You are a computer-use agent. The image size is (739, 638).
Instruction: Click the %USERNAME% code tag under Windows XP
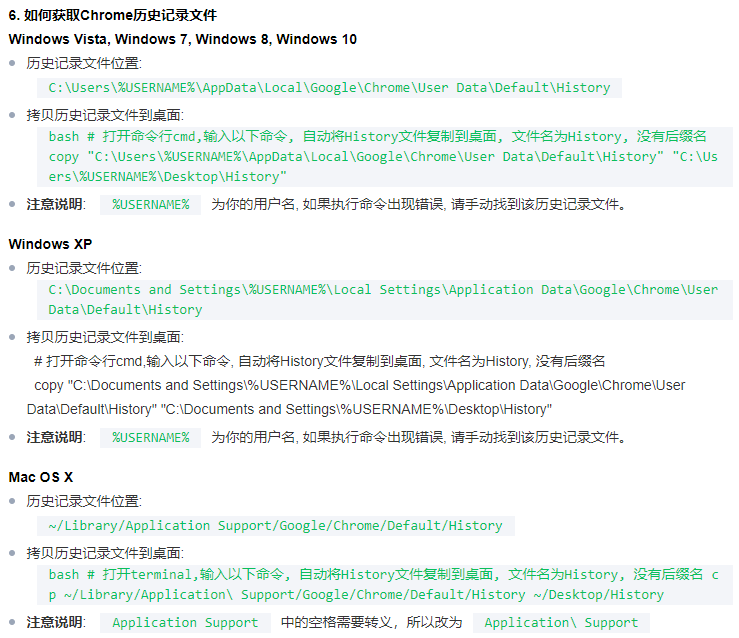point(150,438)
